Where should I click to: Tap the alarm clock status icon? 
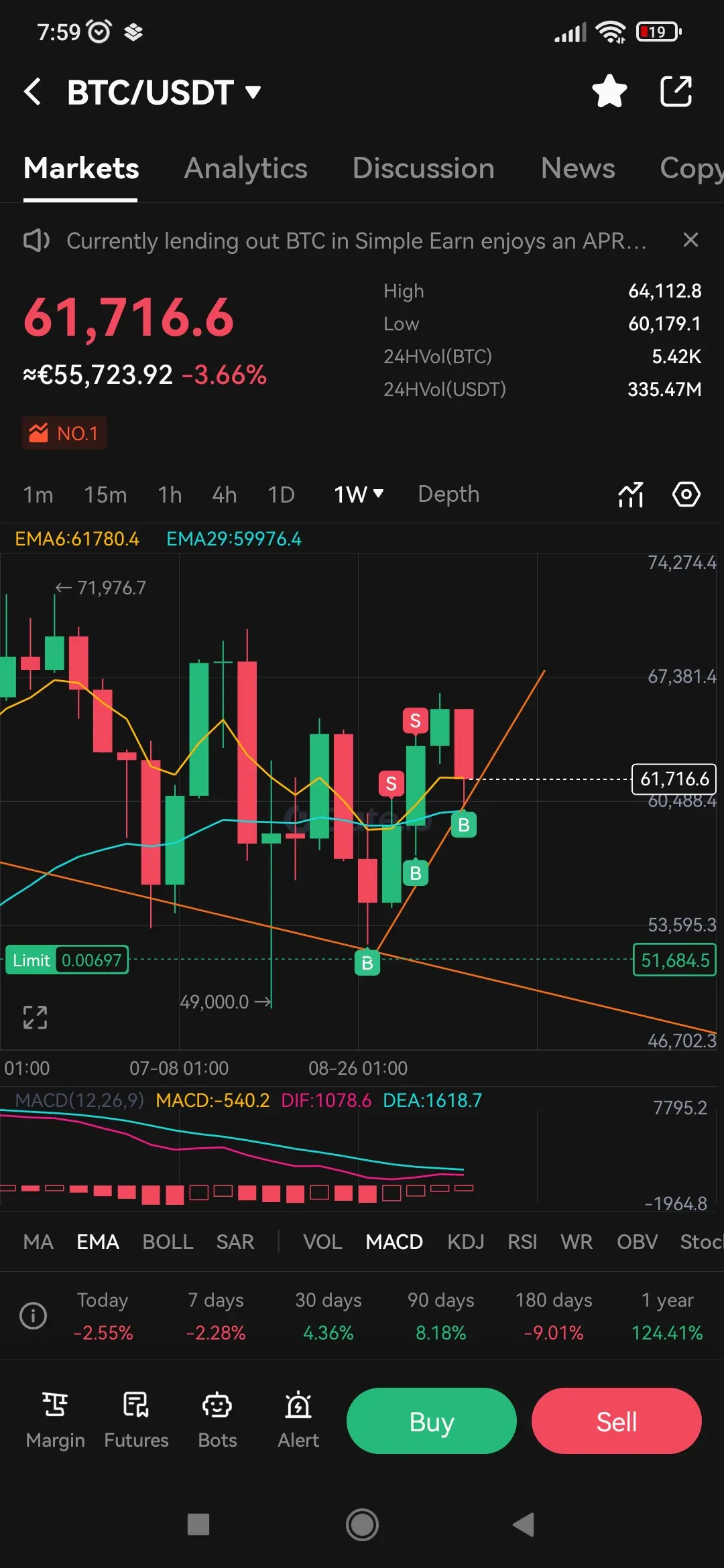pyautogui.click(x=100, y=31)
